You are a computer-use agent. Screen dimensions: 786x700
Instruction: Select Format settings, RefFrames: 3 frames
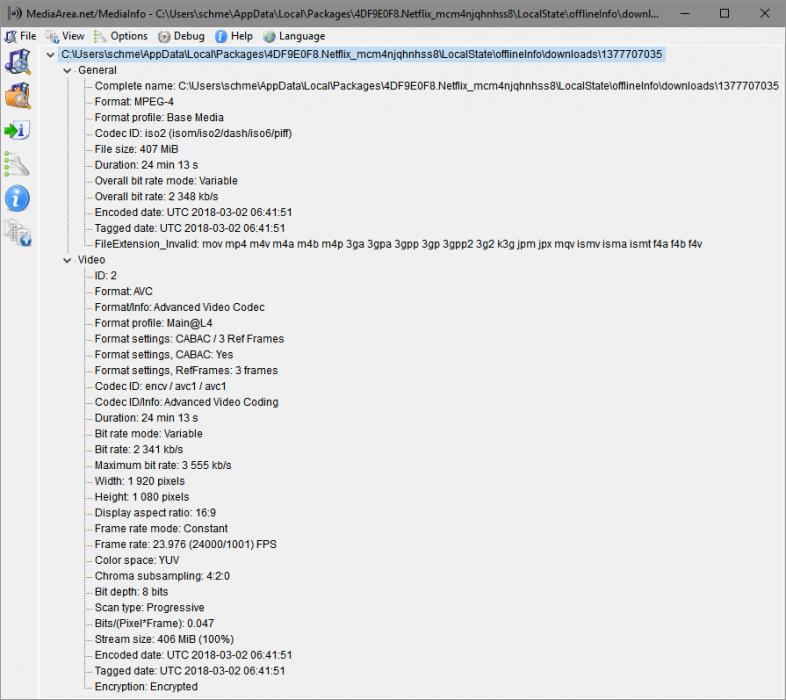point(186,371)
